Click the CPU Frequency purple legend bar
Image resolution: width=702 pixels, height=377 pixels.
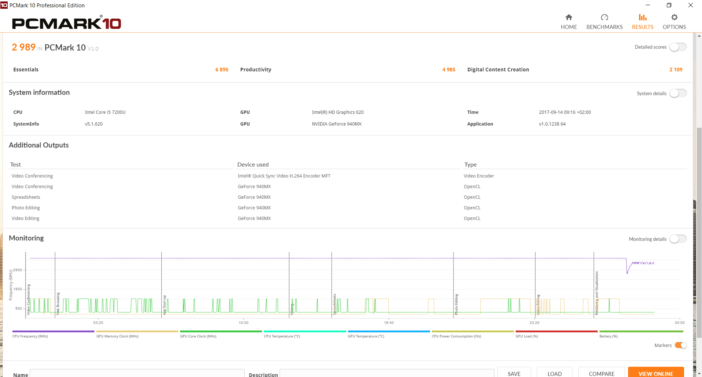pos(53,331)
